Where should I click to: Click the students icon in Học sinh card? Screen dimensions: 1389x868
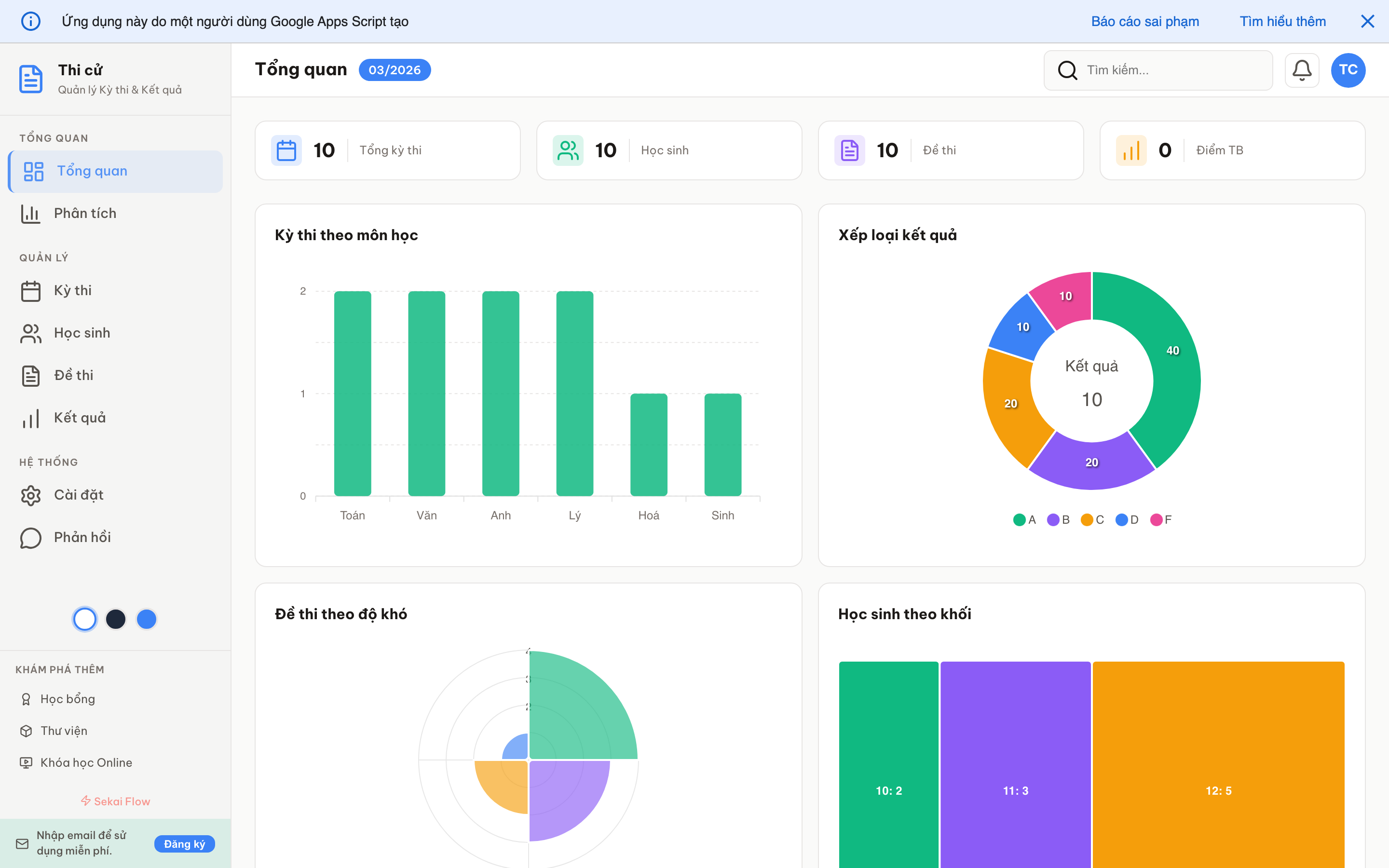(x=568, y=150)
